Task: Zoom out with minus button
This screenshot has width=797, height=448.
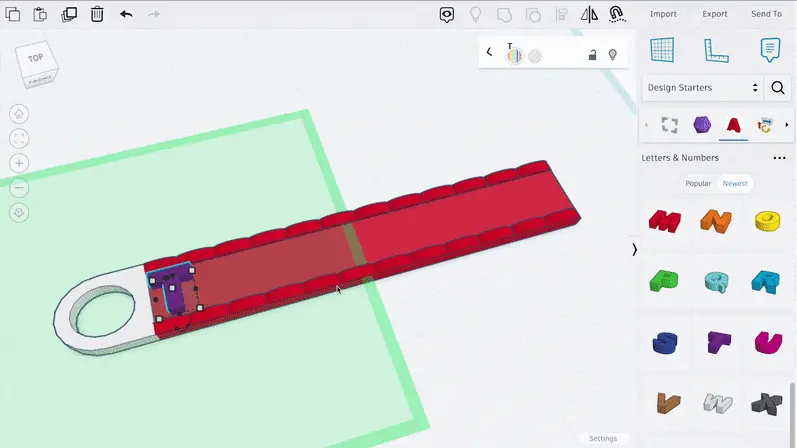Action: 19,188
